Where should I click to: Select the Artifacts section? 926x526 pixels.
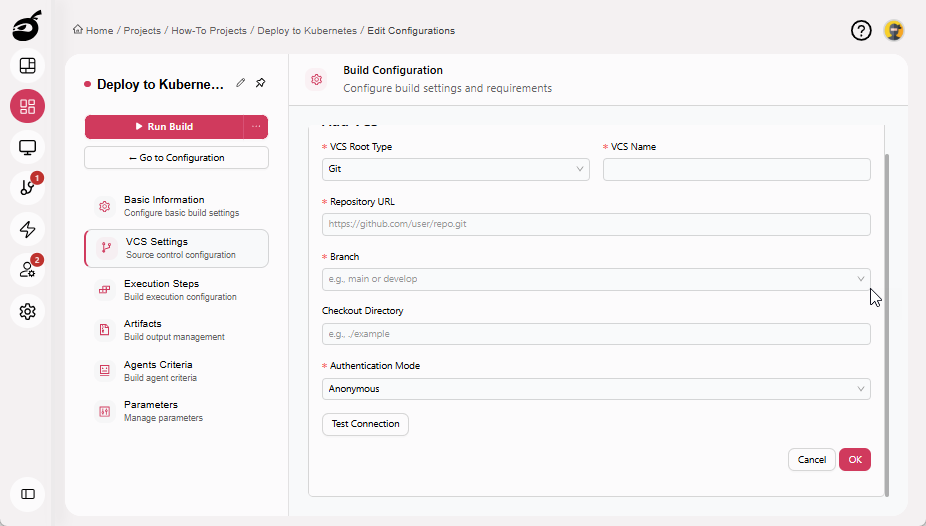(177, 330)
